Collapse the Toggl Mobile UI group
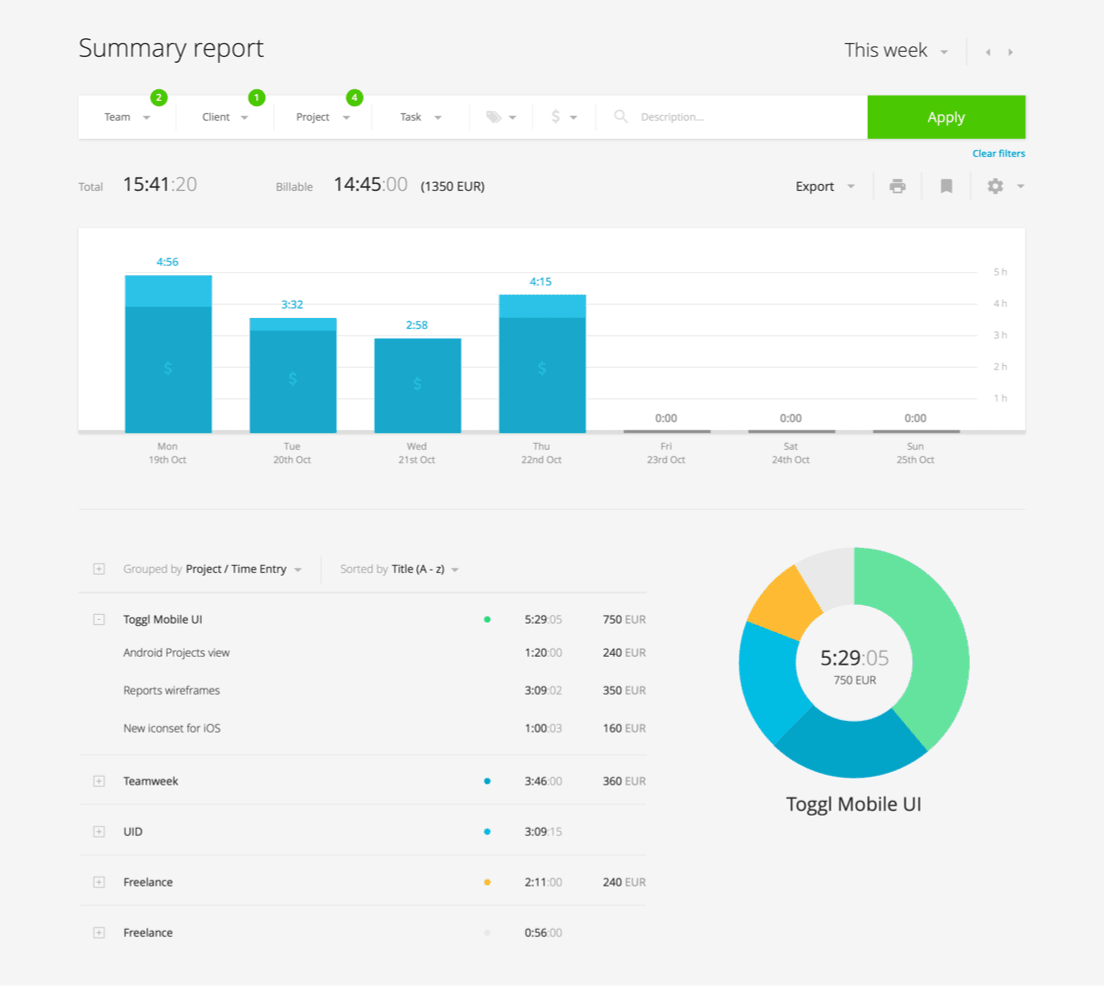 (x=99, y=619)
